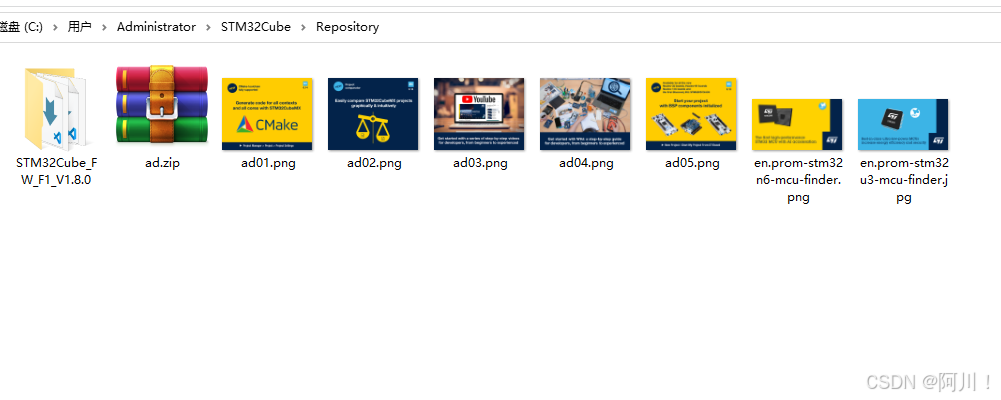Go to the (C:) drive breadcrumb

21,27
